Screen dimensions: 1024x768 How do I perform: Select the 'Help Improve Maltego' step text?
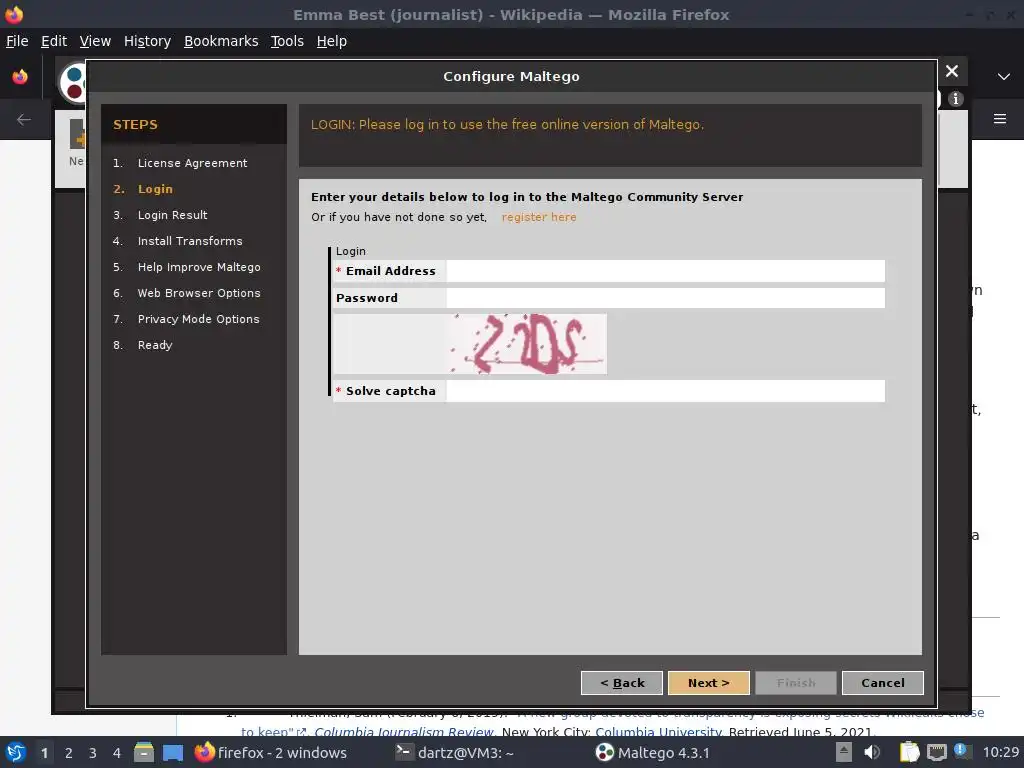pos(199,267)
